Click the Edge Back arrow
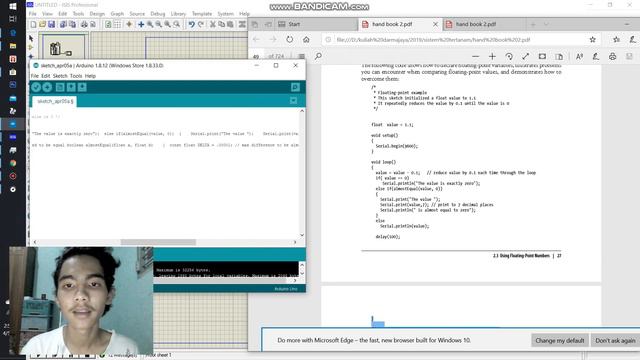 256,40
